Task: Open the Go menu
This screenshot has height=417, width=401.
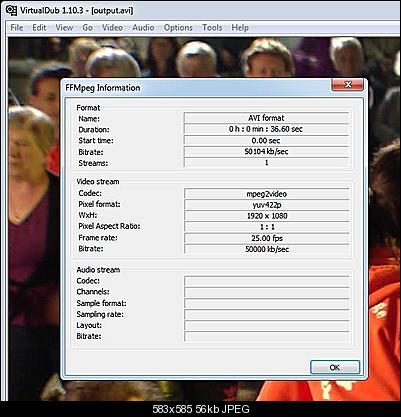Action: pyautogui.click(x=87, y=28)
